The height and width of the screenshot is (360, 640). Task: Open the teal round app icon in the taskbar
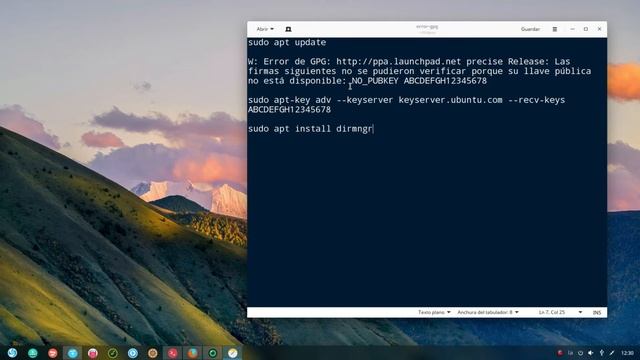[33, 353]
